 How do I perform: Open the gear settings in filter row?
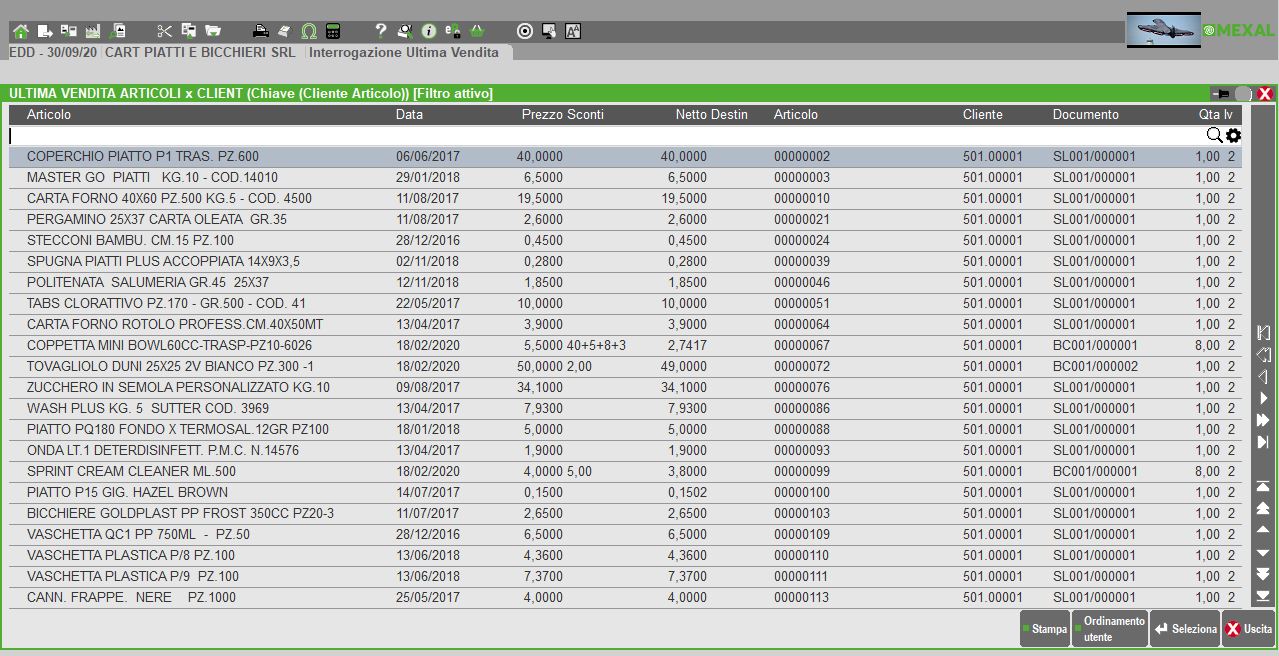pyautogui.click(x=1234, y=136)
